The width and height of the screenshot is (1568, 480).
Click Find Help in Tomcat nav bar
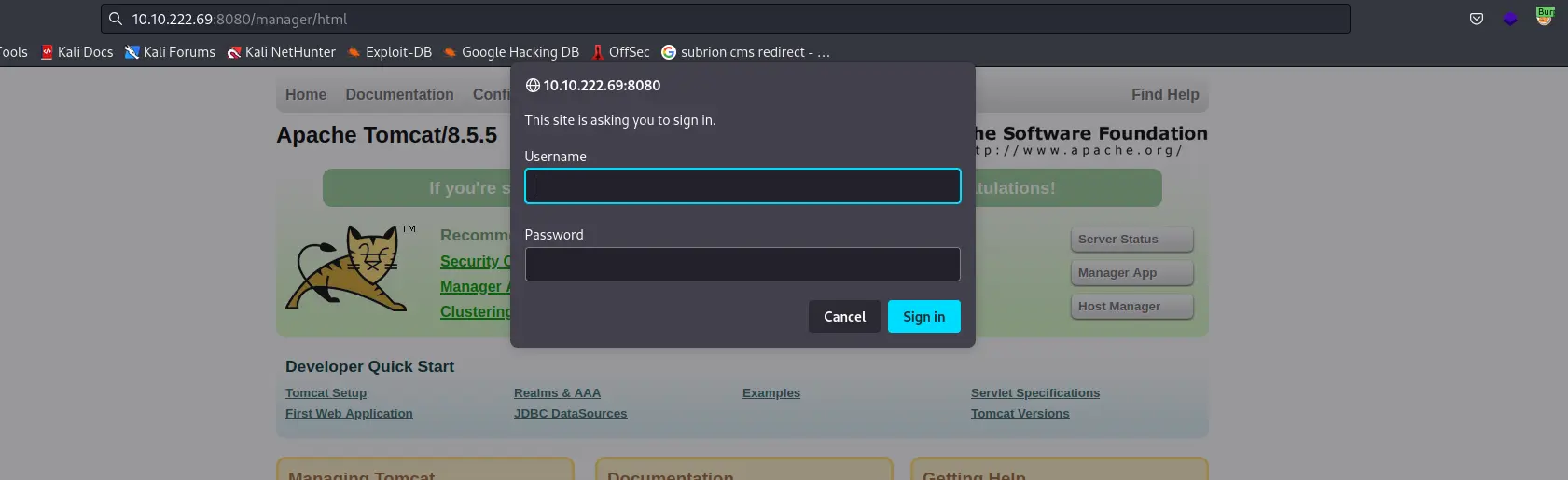[x=1165, y=94]
